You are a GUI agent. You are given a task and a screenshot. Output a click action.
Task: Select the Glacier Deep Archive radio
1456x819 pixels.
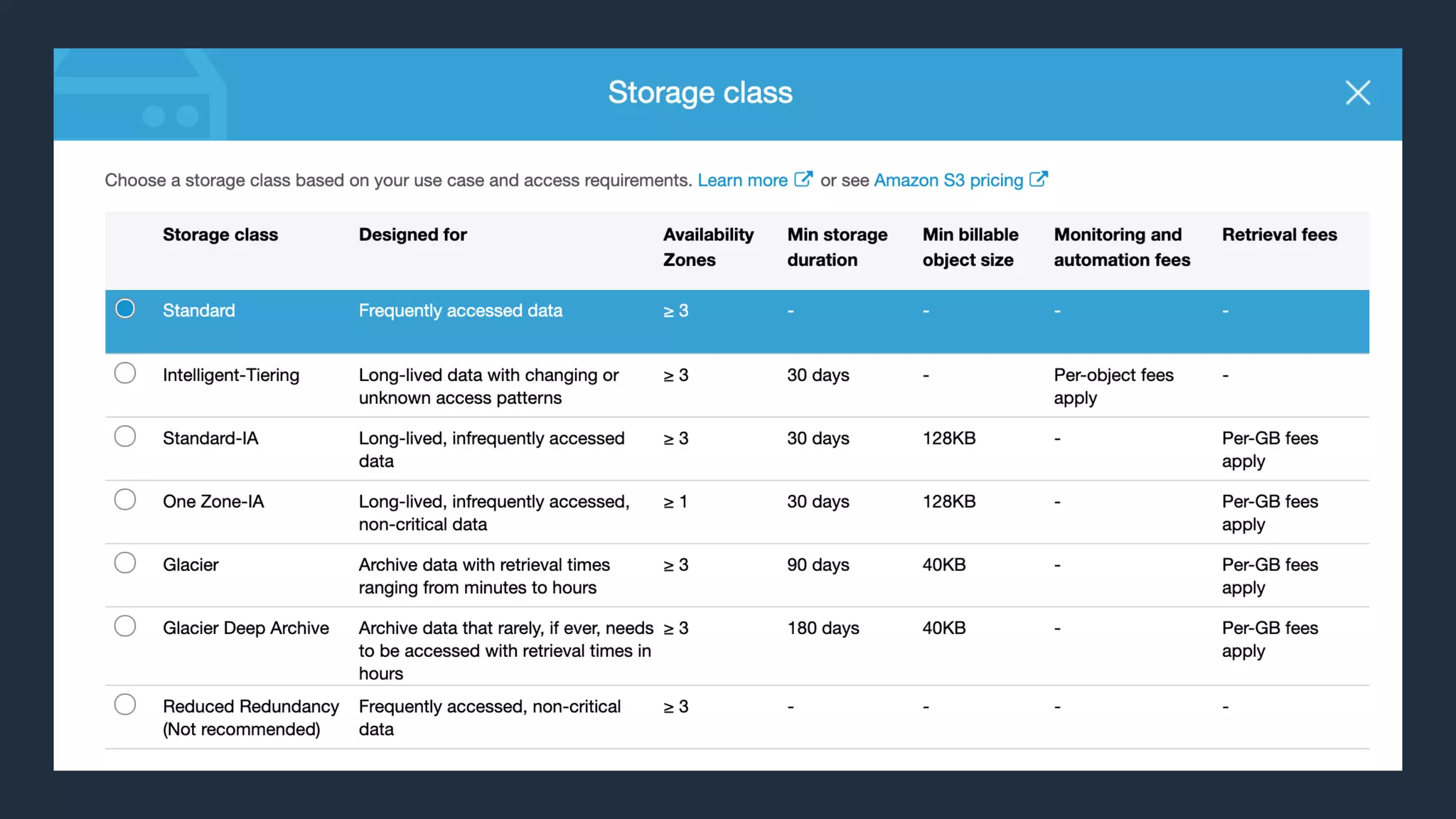tap(125, 626)
